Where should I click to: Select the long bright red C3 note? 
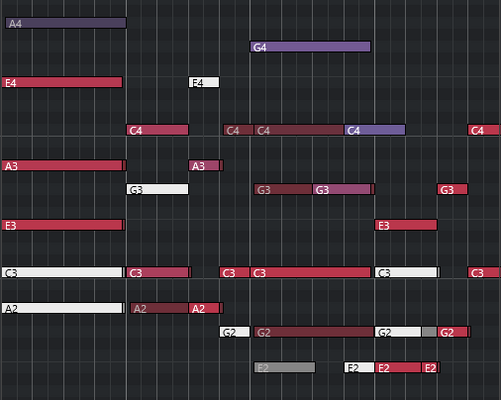(310, 272)
